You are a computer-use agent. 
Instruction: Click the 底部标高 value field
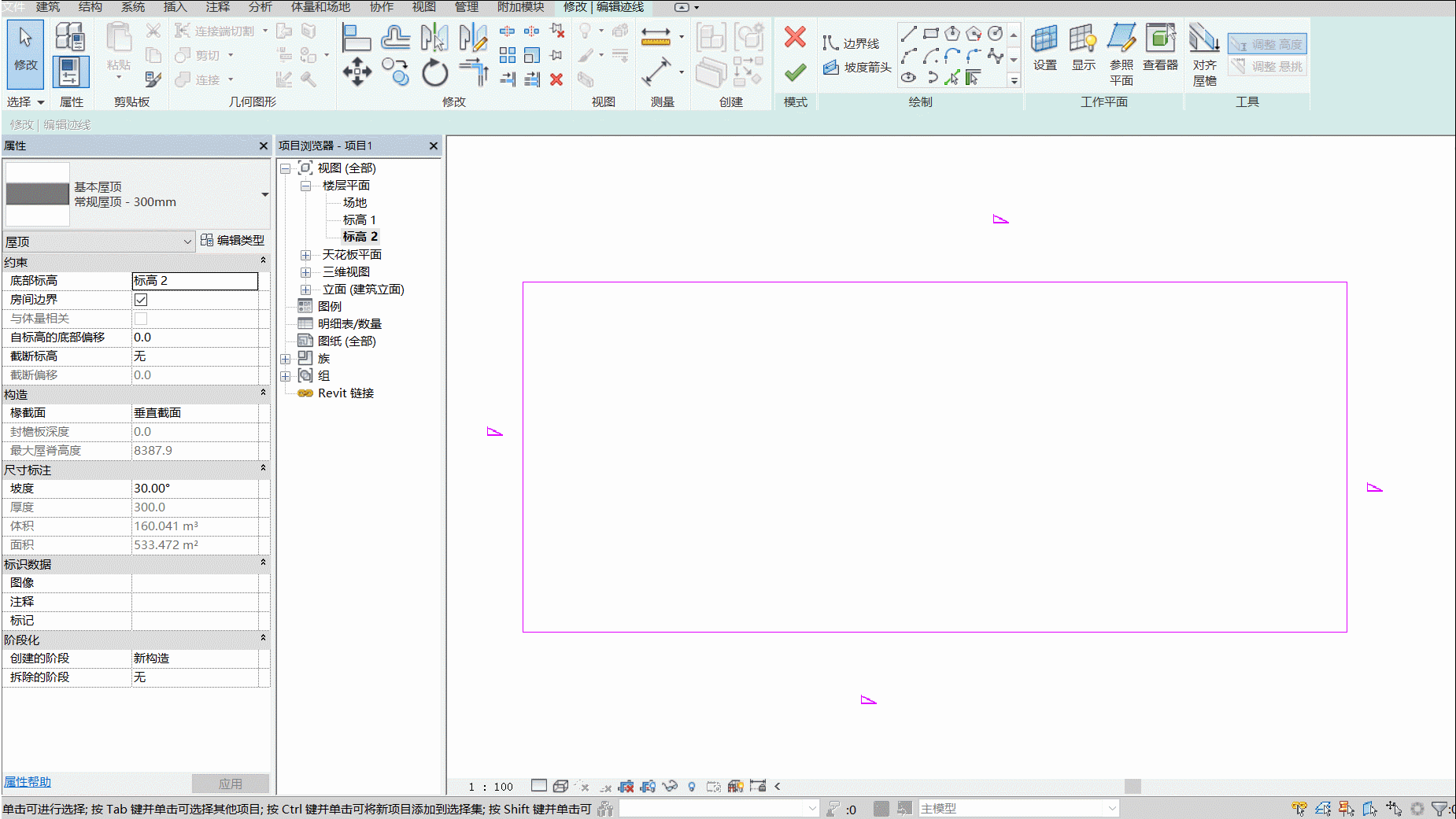pyautogui.click(x=195, y=281)
